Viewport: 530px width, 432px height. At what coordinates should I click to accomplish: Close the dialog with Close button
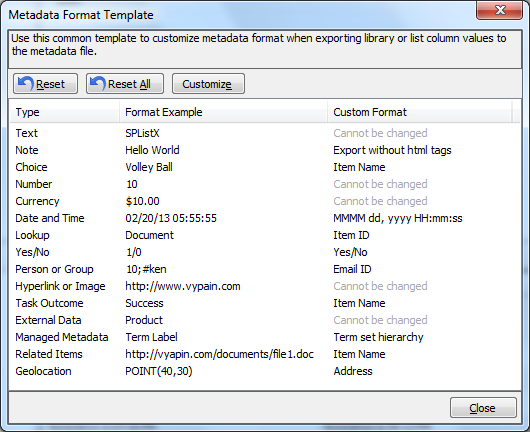click(x=483, y=408)
